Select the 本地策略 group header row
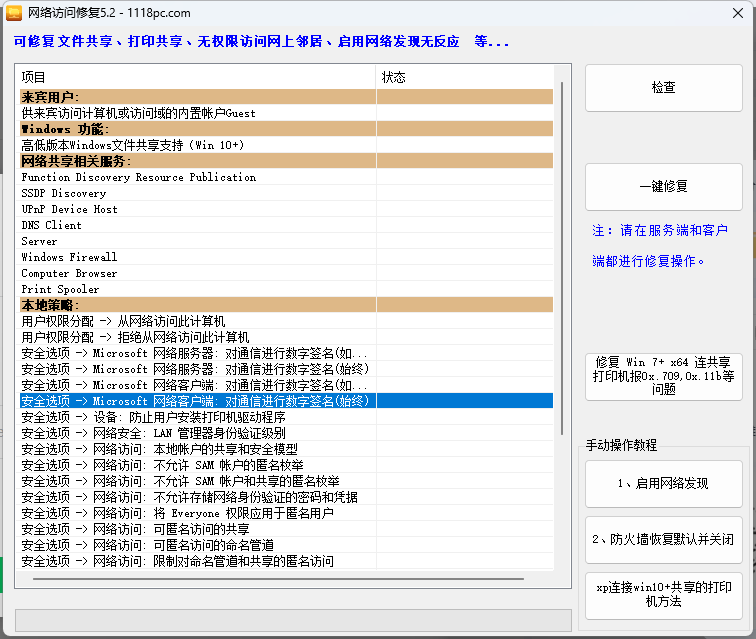 [x=286, y=305]
